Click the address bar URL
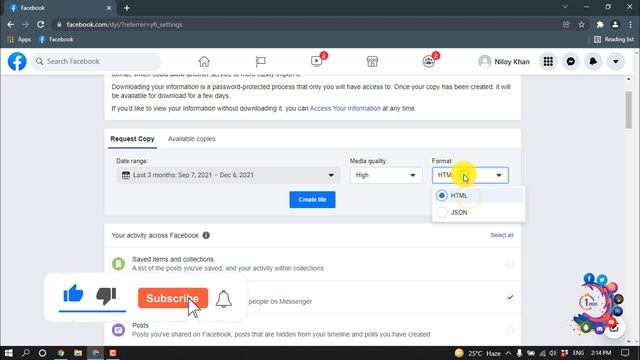This screenshot has height=360, width=640. click(124, 24)
